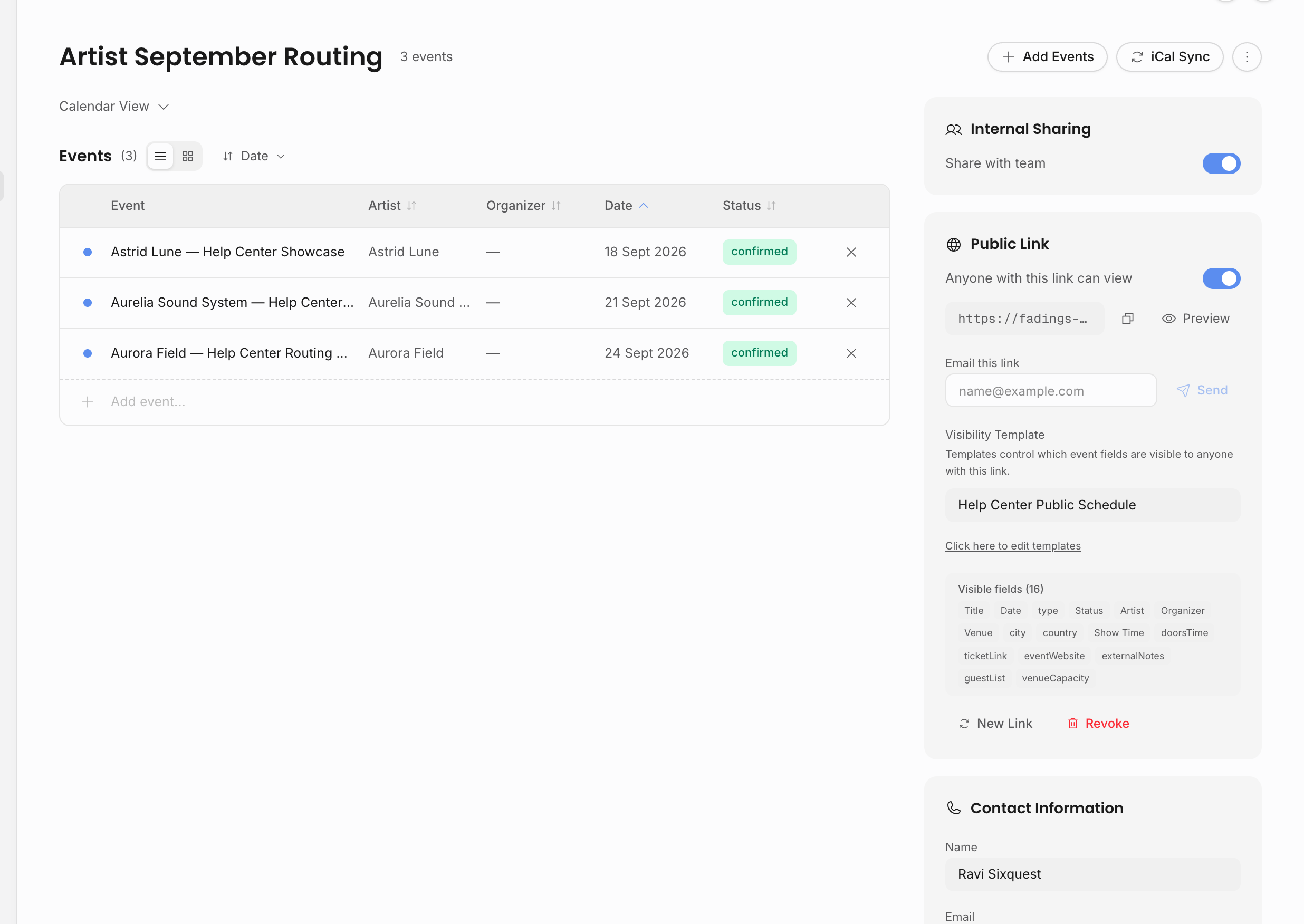Edit the contact Name field Ravi Sixquest
The height and width of the screenshot is (924, 1304).
(x=1092, y=874)
